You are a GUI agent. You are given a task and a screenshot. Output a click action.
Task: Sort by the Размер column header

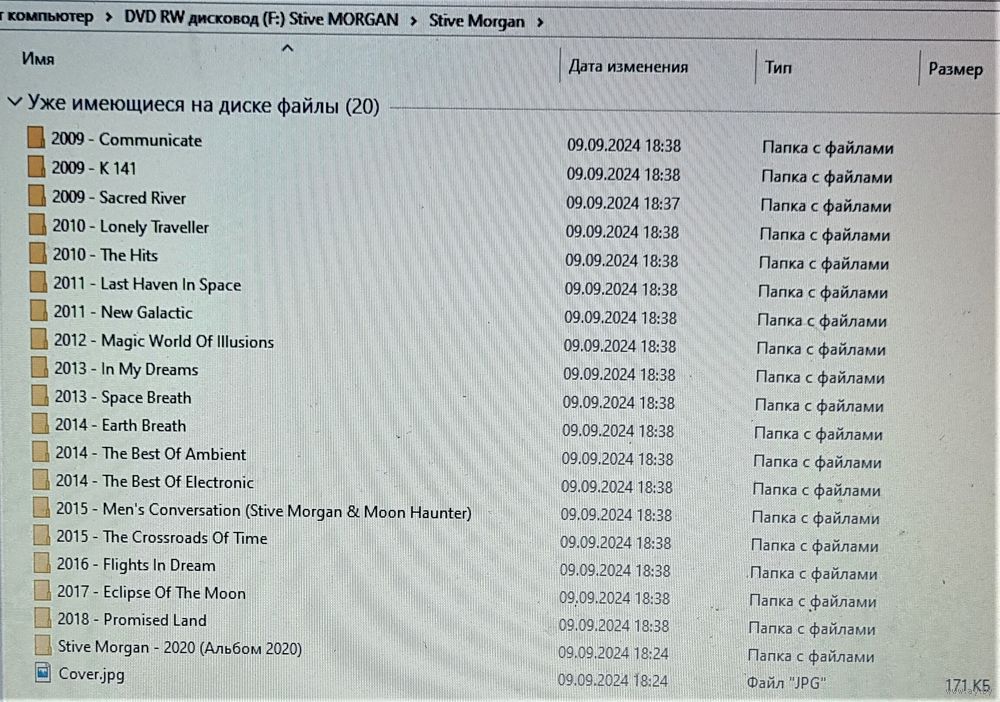point(955,68)
